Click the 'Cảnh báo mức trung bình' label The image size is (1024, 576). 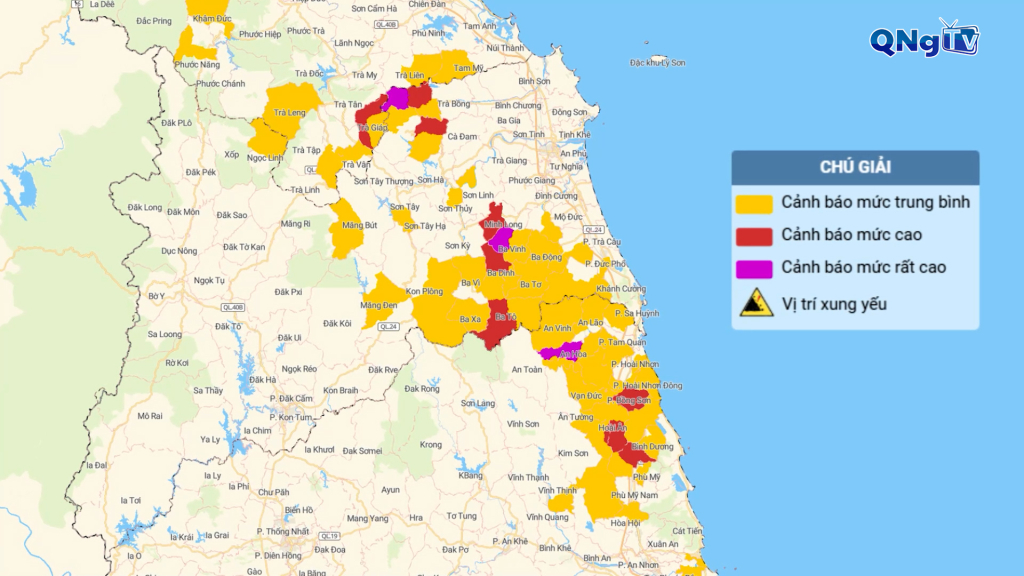pos(875,203)
